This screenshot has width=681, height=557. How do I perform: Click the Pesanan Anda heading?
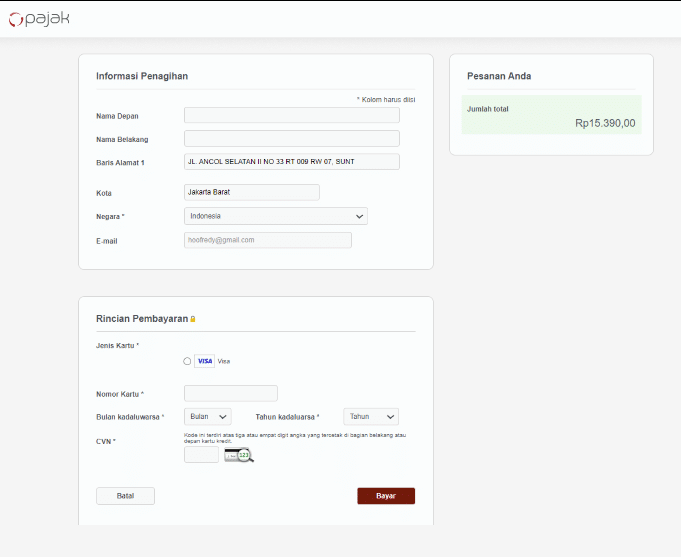tap(499, 76)
